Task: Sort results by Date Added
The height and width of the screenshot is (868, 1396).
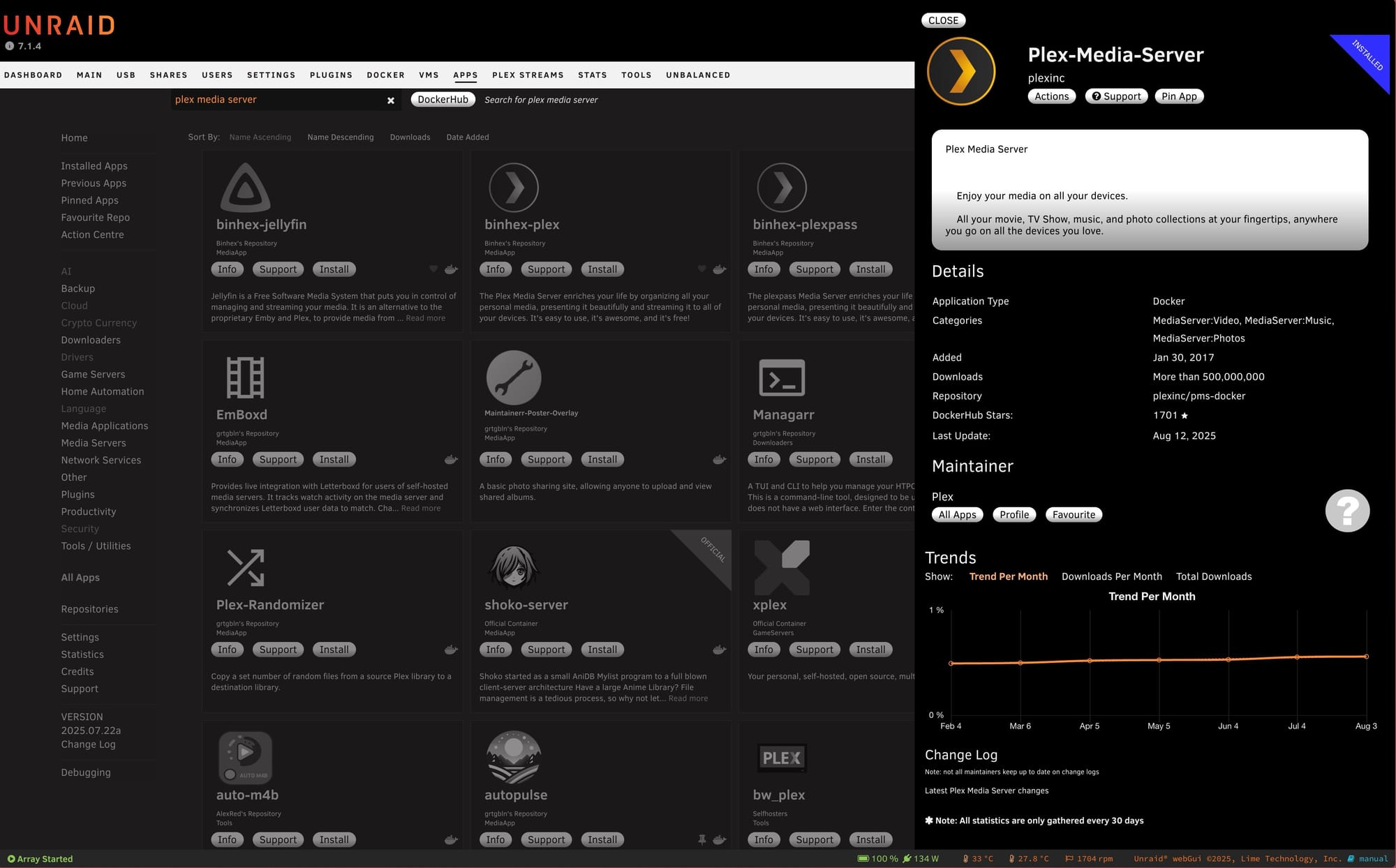Action: pyautogui.click(x=468, y=137)
